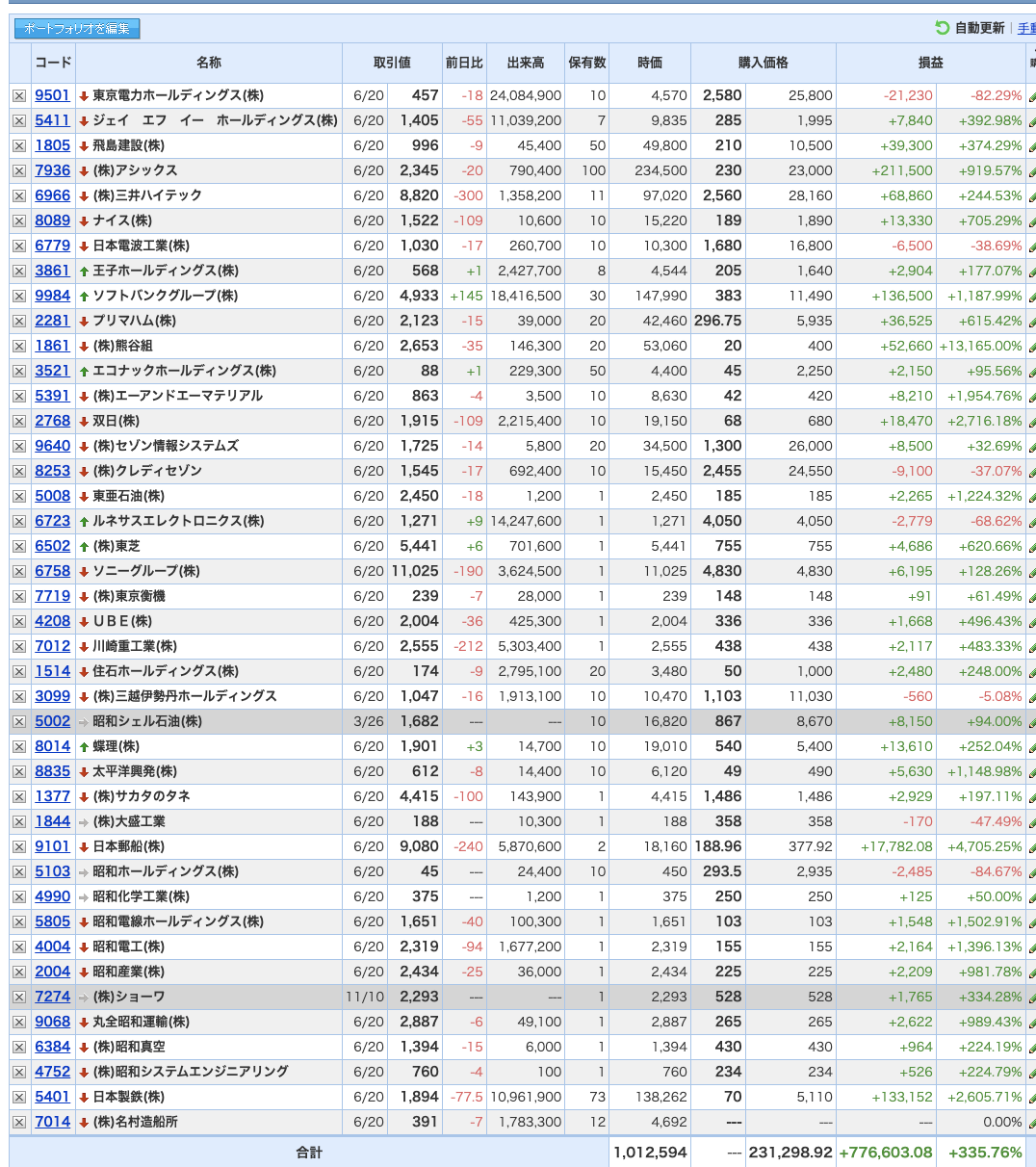Delete the 4004 昭和電工 row with its X icon

pos(19,947)
